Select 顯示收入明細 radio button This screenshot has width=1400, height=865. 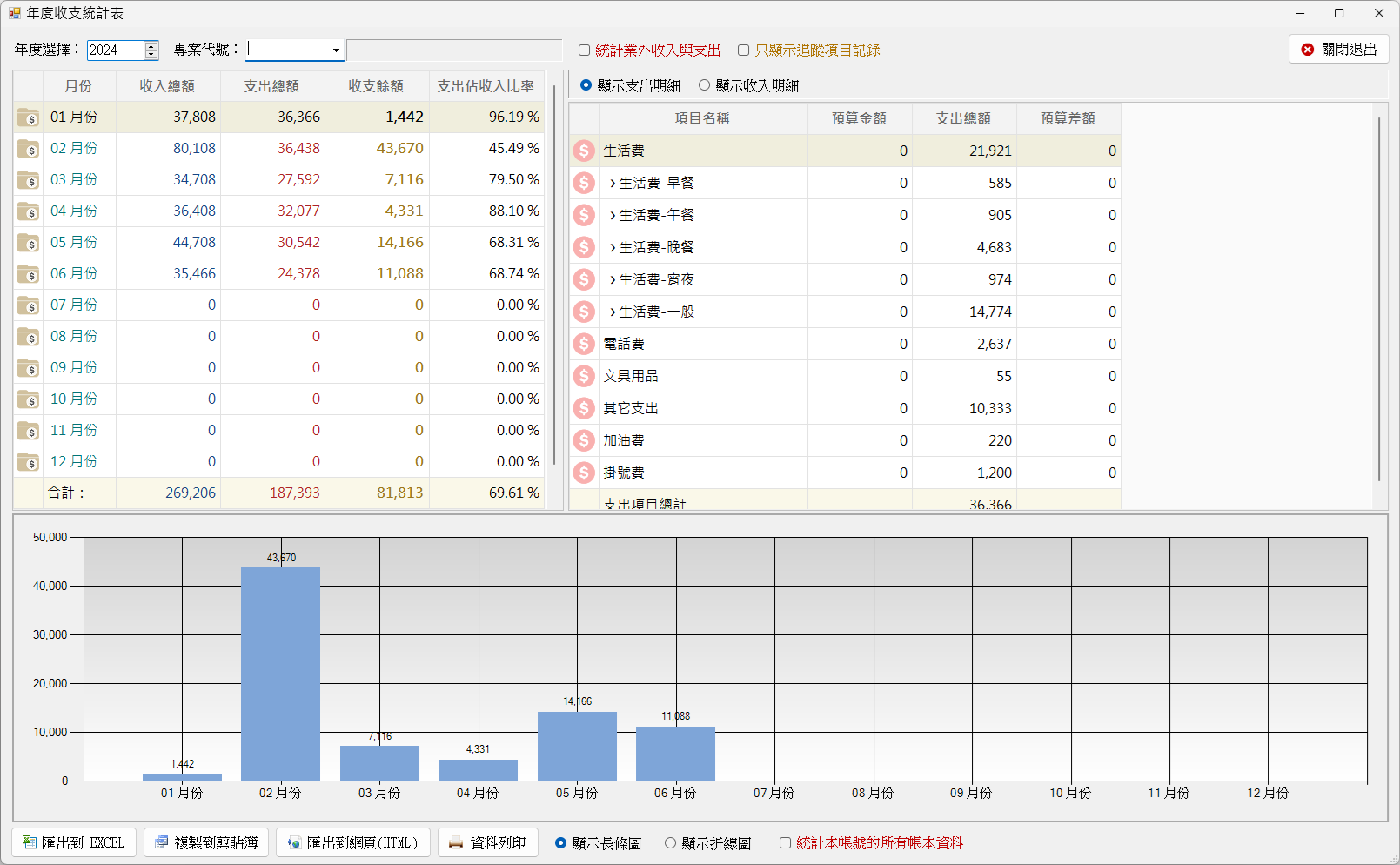[x=704, y=85]
